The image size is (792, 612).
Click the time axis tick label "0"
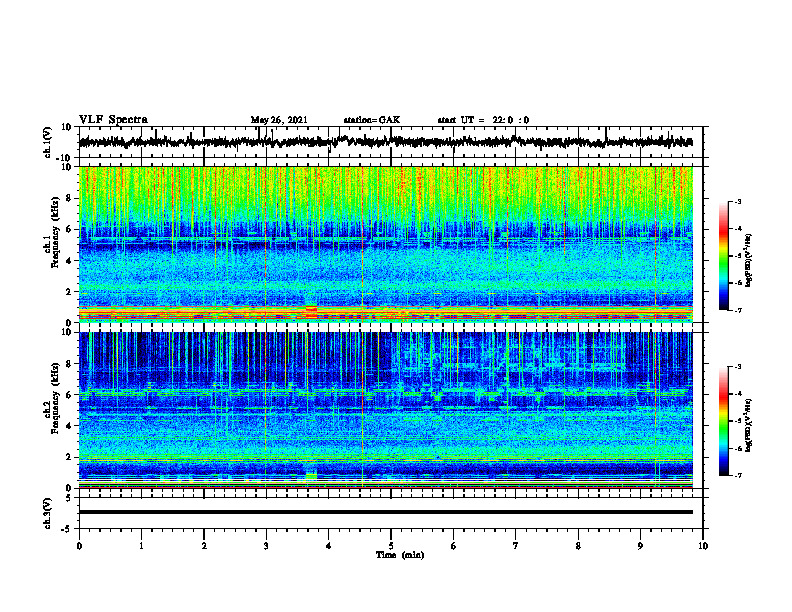pos(79,546)
